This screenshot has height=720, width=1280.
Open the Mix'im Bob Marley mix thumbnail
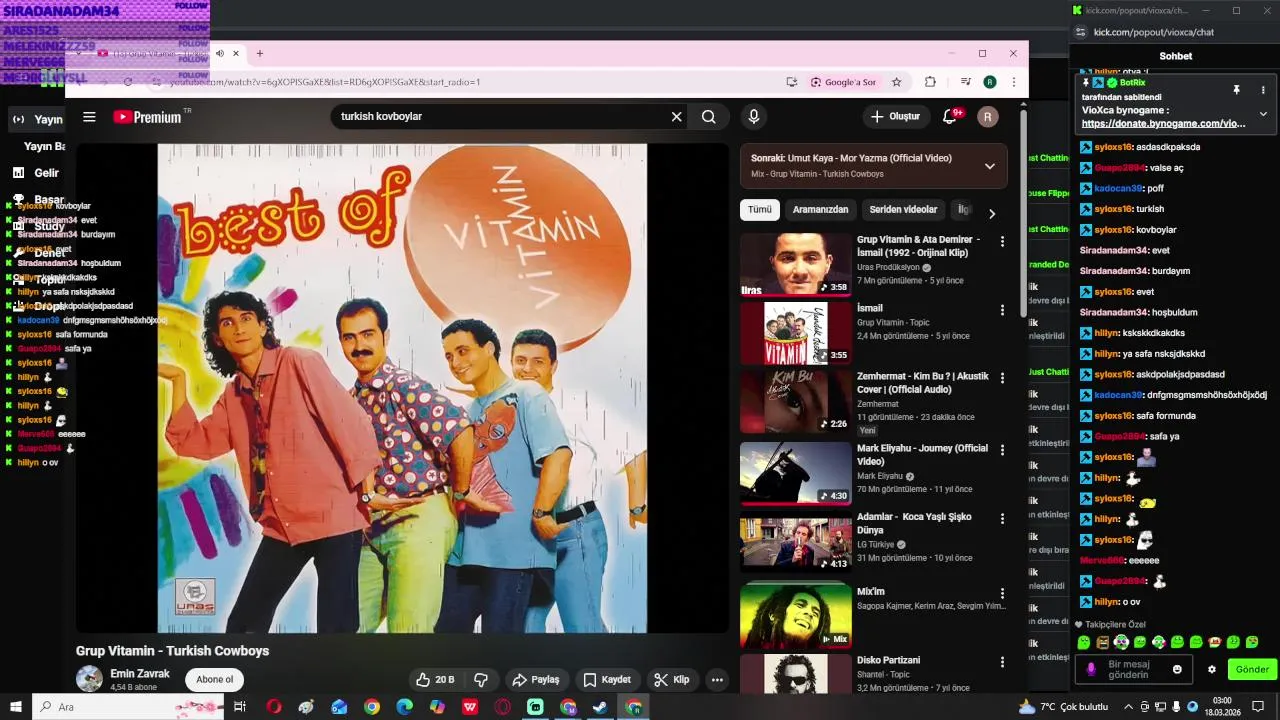[795, 614]
